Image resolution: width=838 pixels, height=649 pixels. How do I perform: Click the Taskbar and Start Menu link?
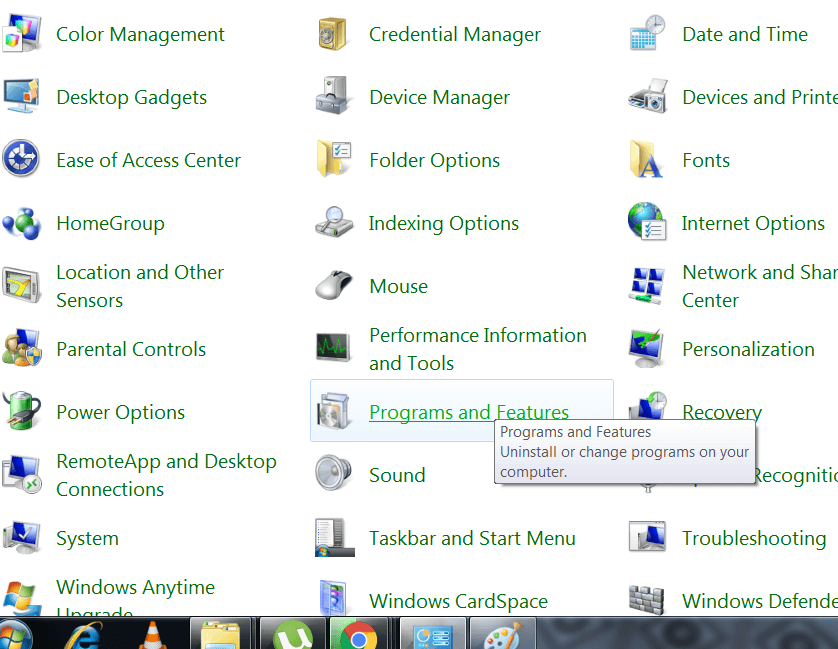[x=472, y=538]
